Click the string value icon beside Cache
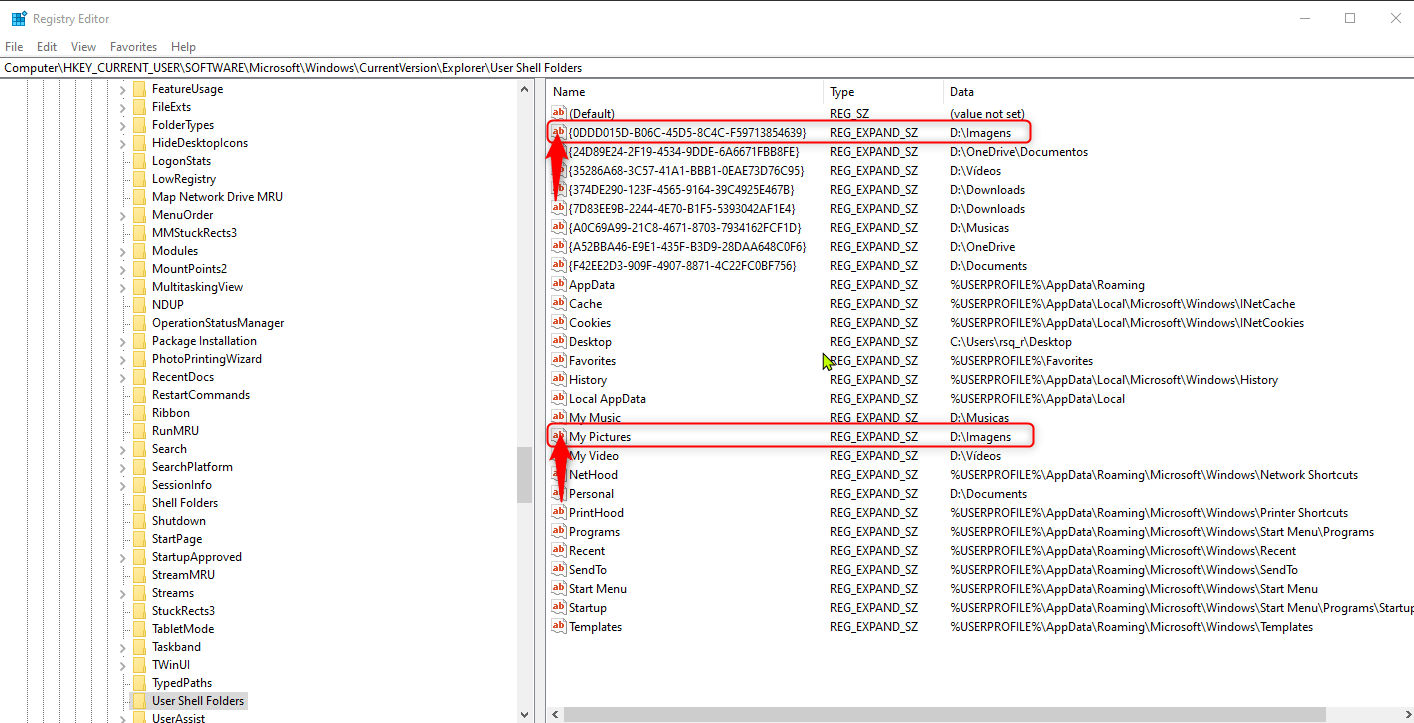The width and height of the screenshot is (1414, 723). 559,303
